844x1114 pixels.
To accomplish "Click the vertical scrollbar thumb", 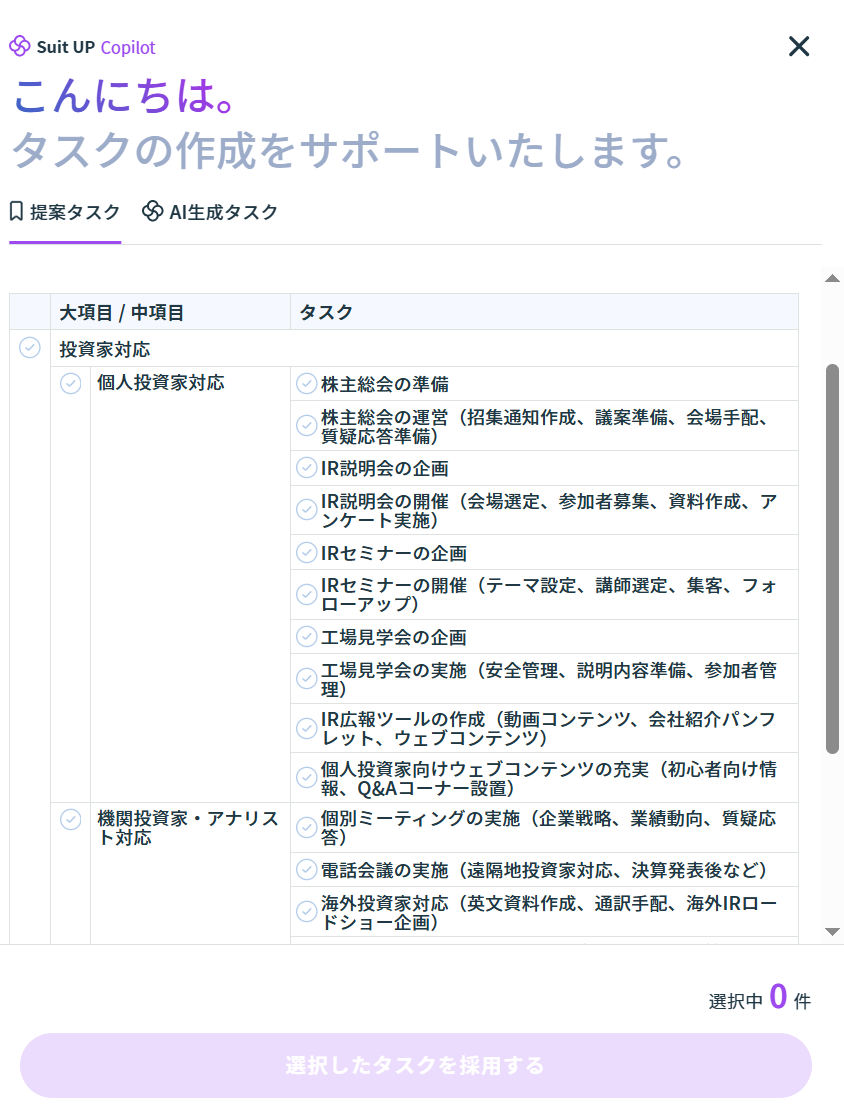I will [832, 558].
